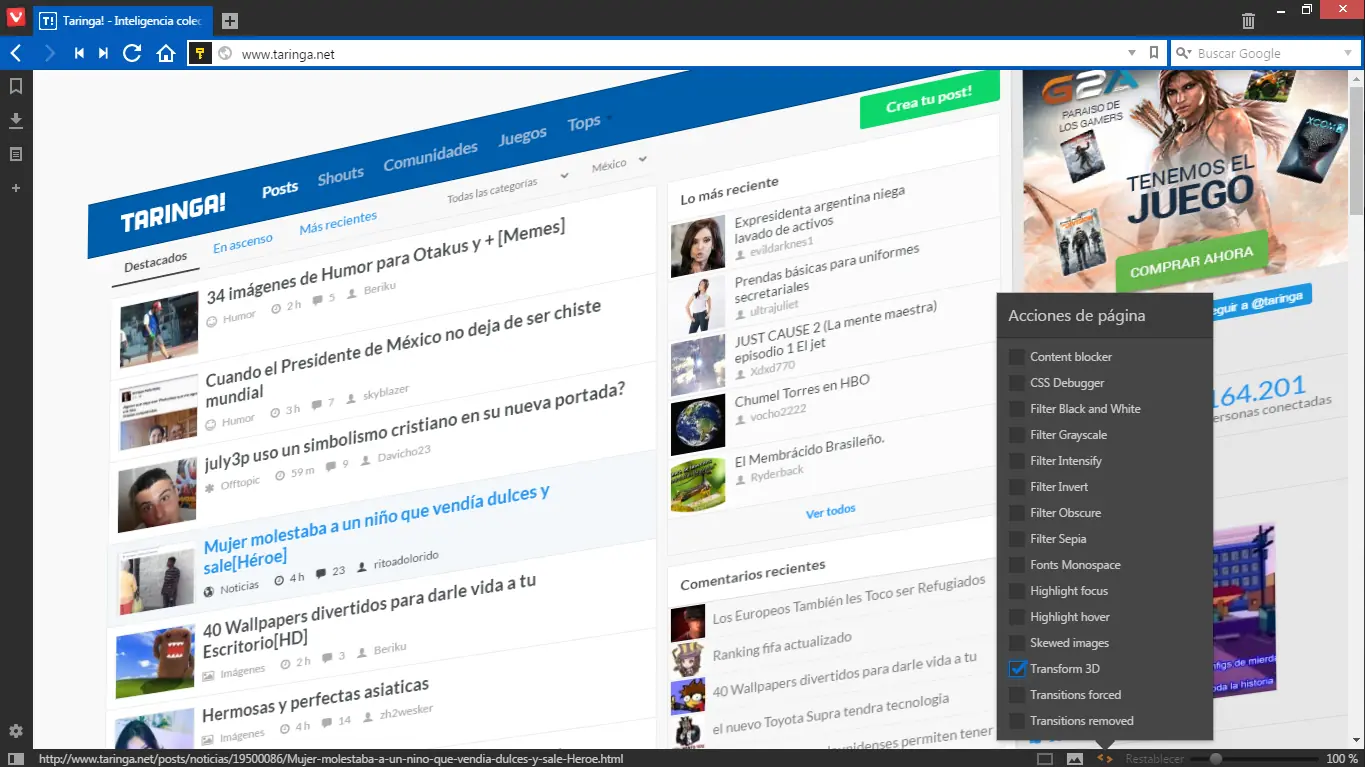Rewind to first page in history
Image resolution: width=1365 pixels, height=767 pixels.
coord(79,53)
